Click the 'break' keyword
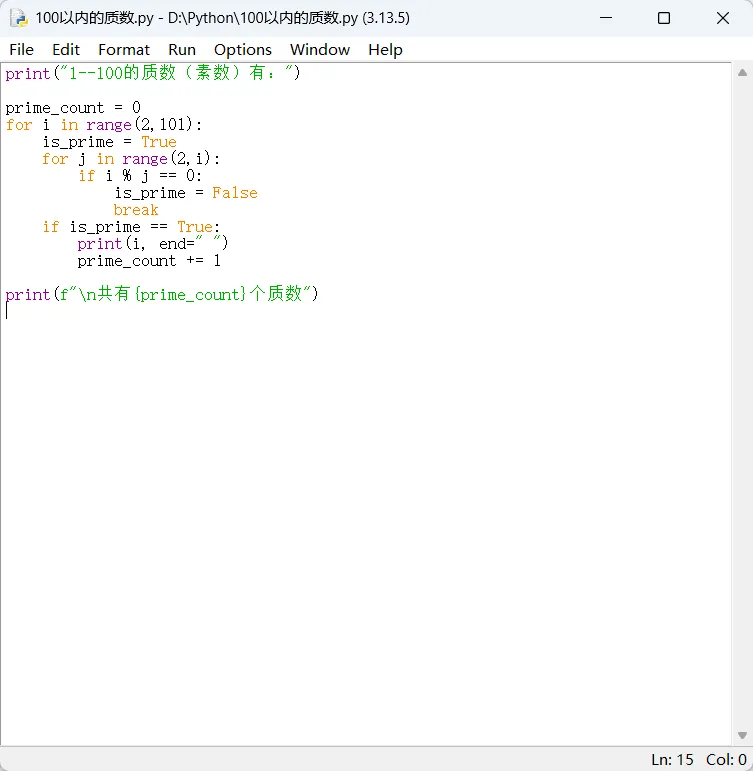Viewport: 753px width, 771px height. coord(136,210)
